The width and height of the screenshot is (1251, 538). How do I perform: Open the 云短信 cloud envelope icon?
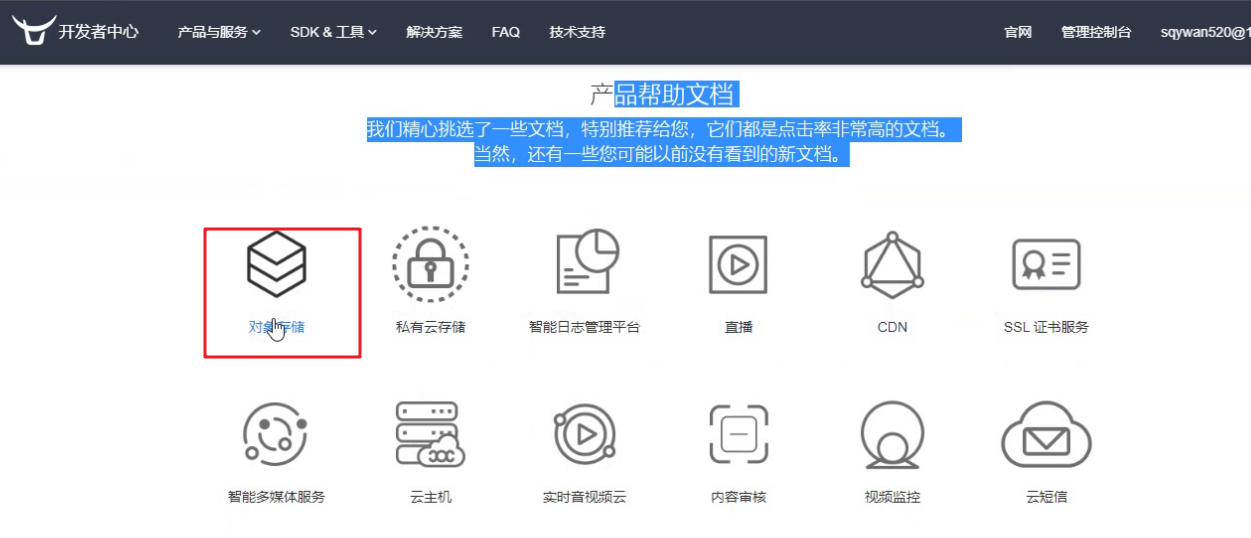point(1046,434)
